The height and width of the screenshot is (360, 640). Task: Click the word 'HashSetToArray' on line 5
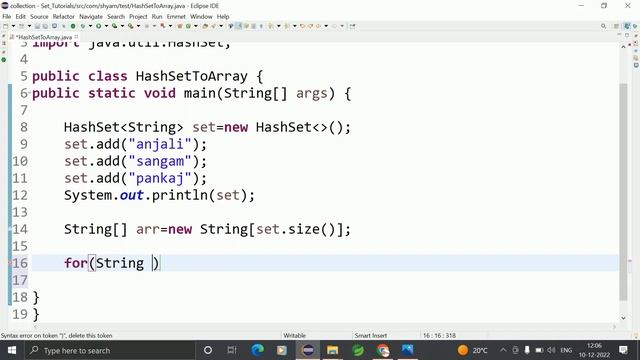point(191,76)
